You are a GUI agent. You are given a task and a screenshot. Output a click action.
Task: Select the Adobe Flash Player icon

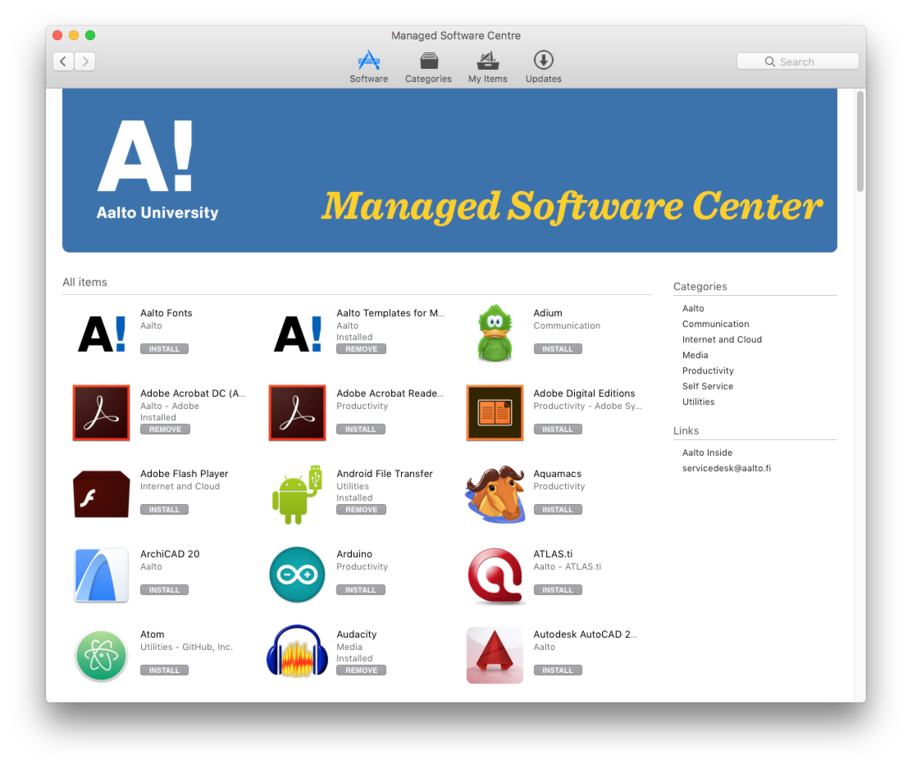[x=101, y=494]
